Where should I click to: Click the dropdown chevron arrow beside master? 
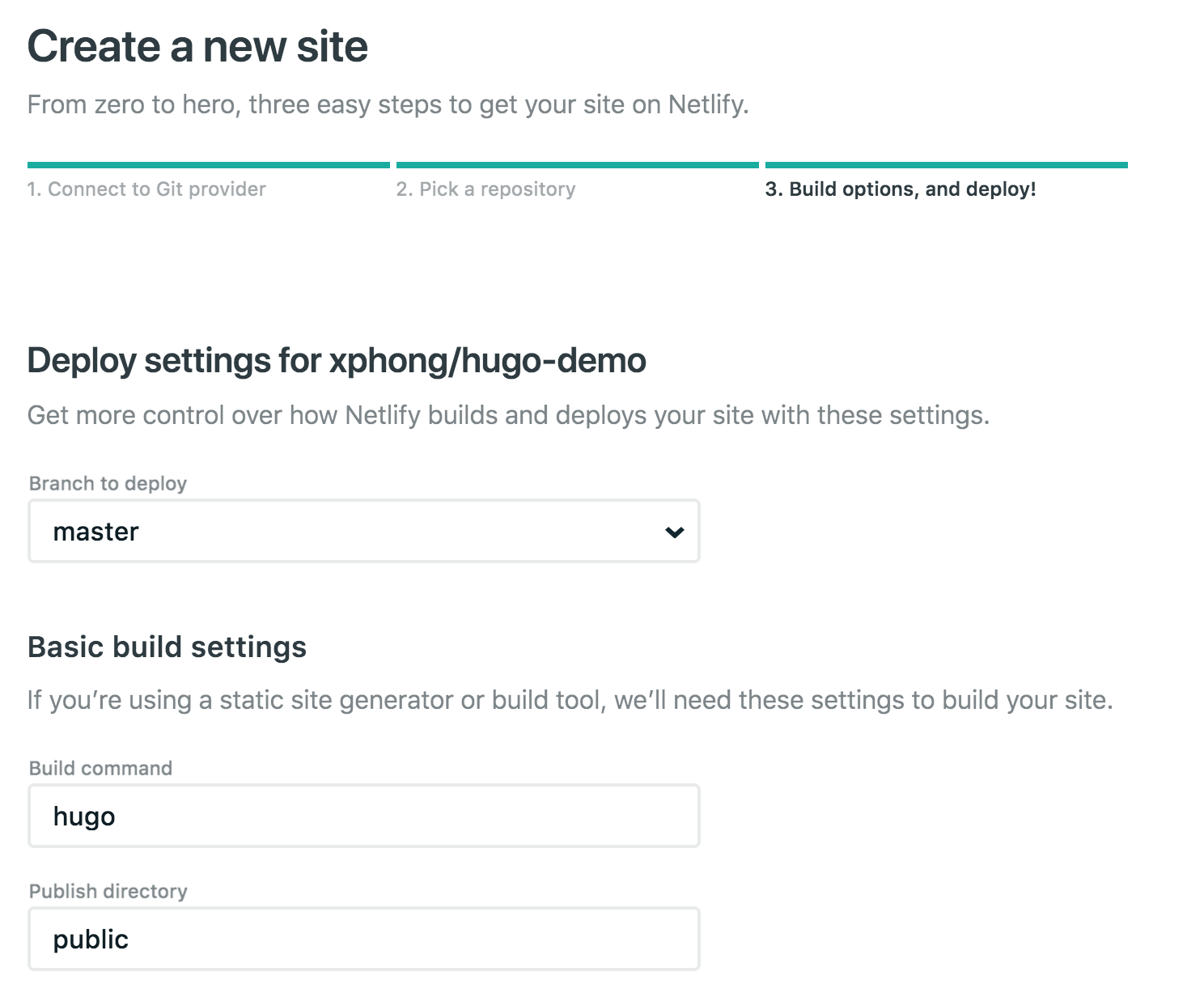(x=674, y=532)
